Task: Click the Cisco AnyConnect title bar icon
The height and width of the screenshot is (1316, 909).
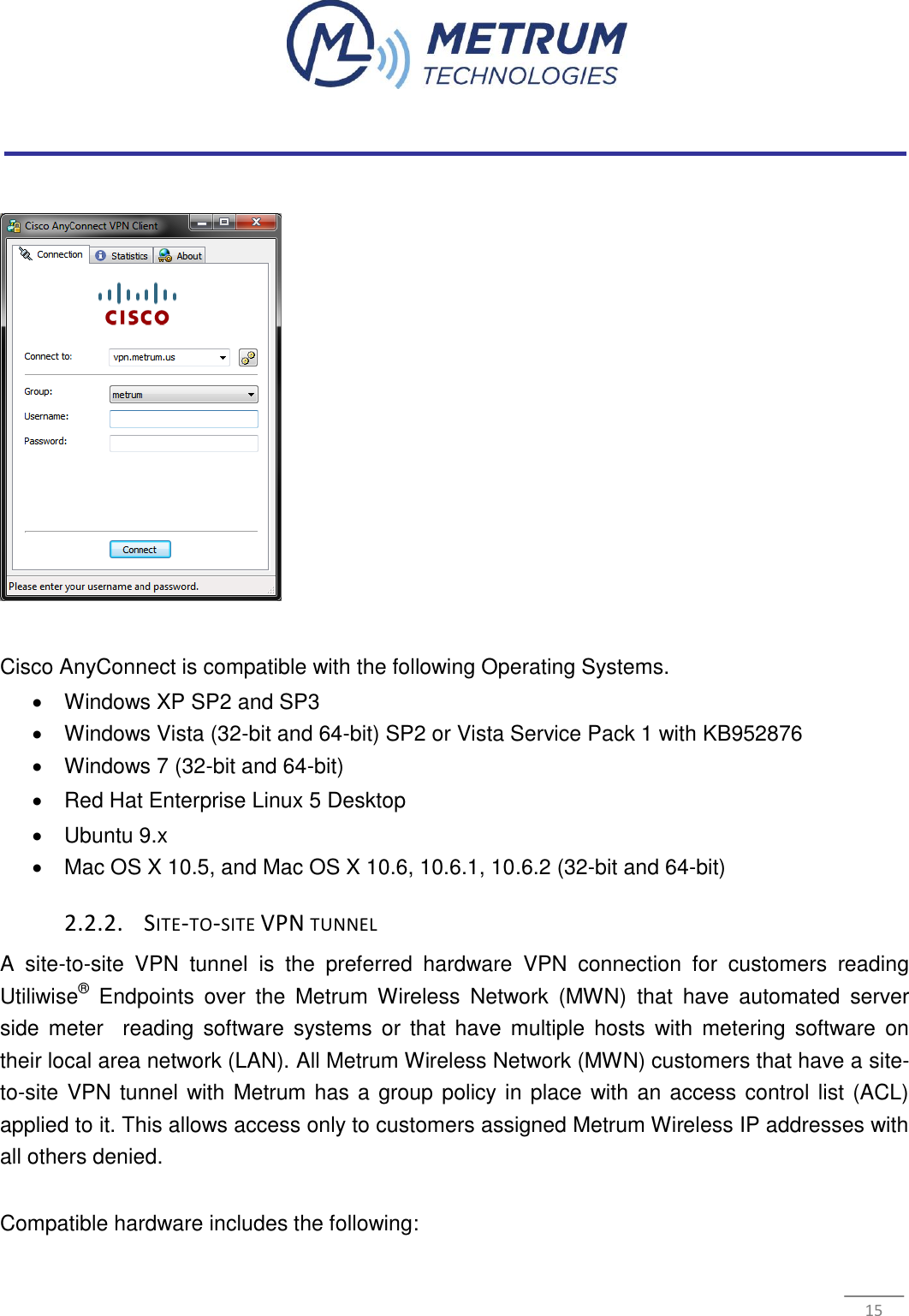Action: 14,226
